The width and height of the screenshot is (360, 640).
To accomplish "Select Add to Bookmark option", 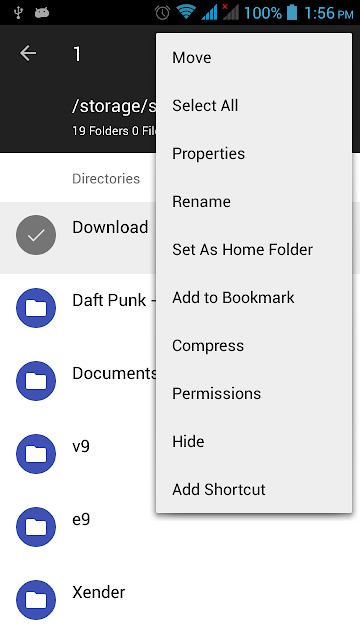I will pyautogui.click(x=253, y=298).
